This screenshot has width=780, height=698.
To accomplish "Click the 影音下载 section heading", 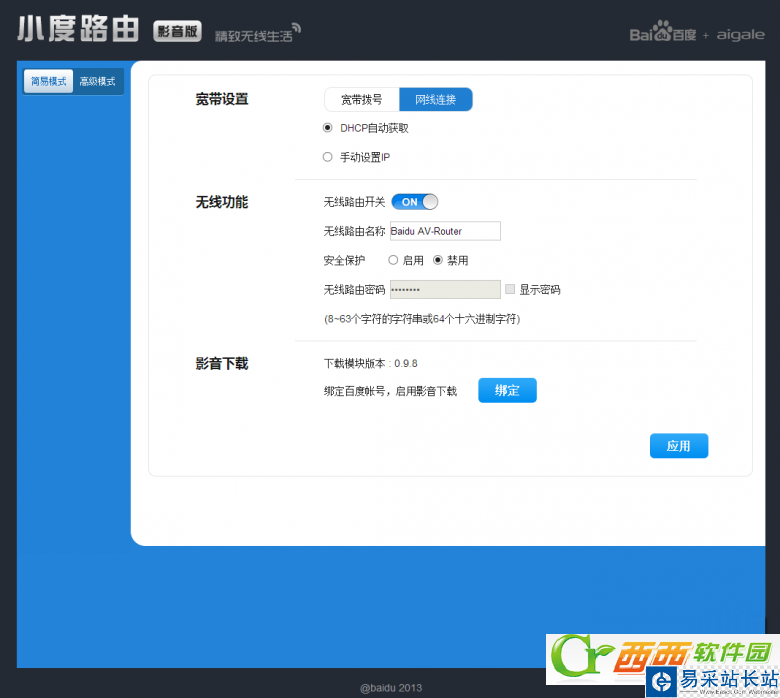I will [222, 364].
